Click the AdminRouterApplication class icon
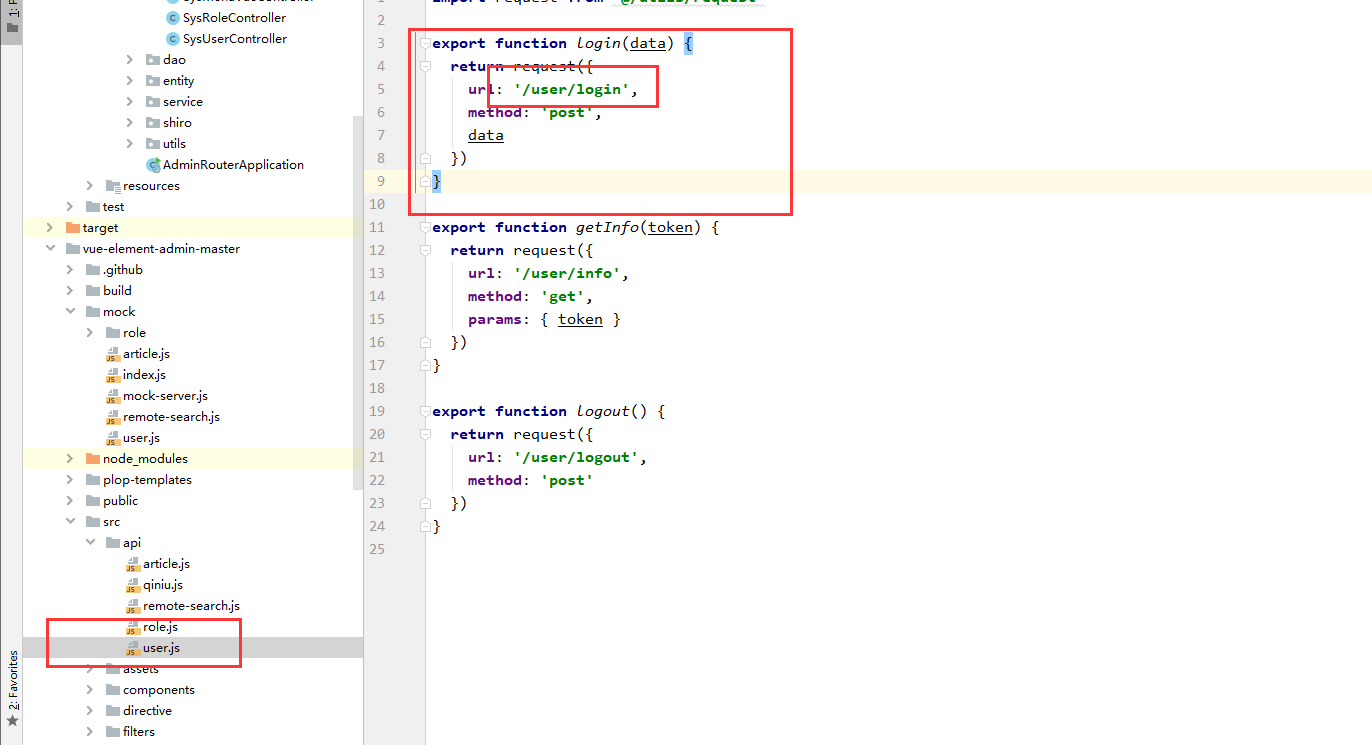The width and height of the screenshot is (1372, 745). coord(153,165)
